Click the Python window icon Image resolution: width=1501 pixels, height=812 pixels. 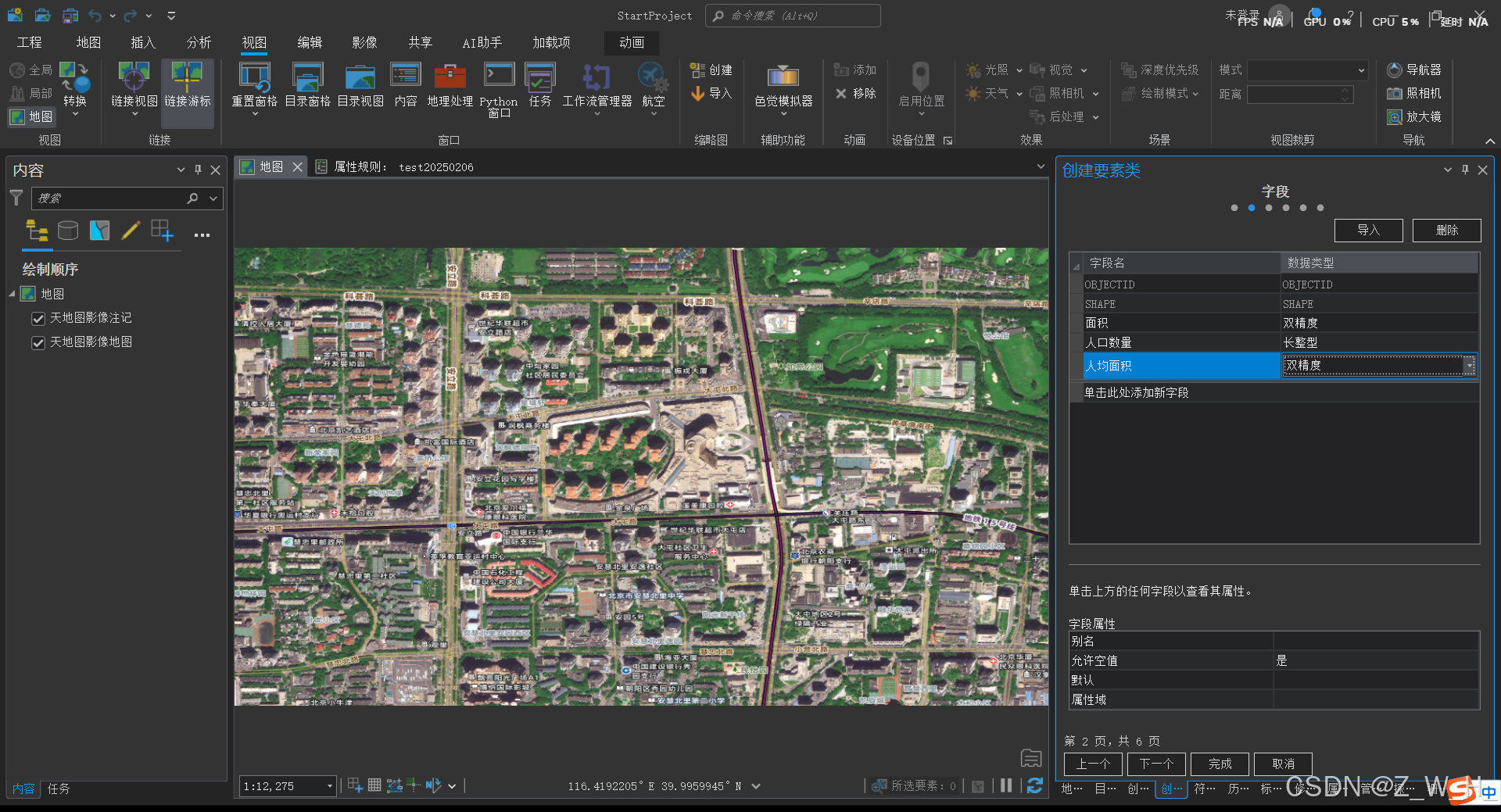point(498,76)
